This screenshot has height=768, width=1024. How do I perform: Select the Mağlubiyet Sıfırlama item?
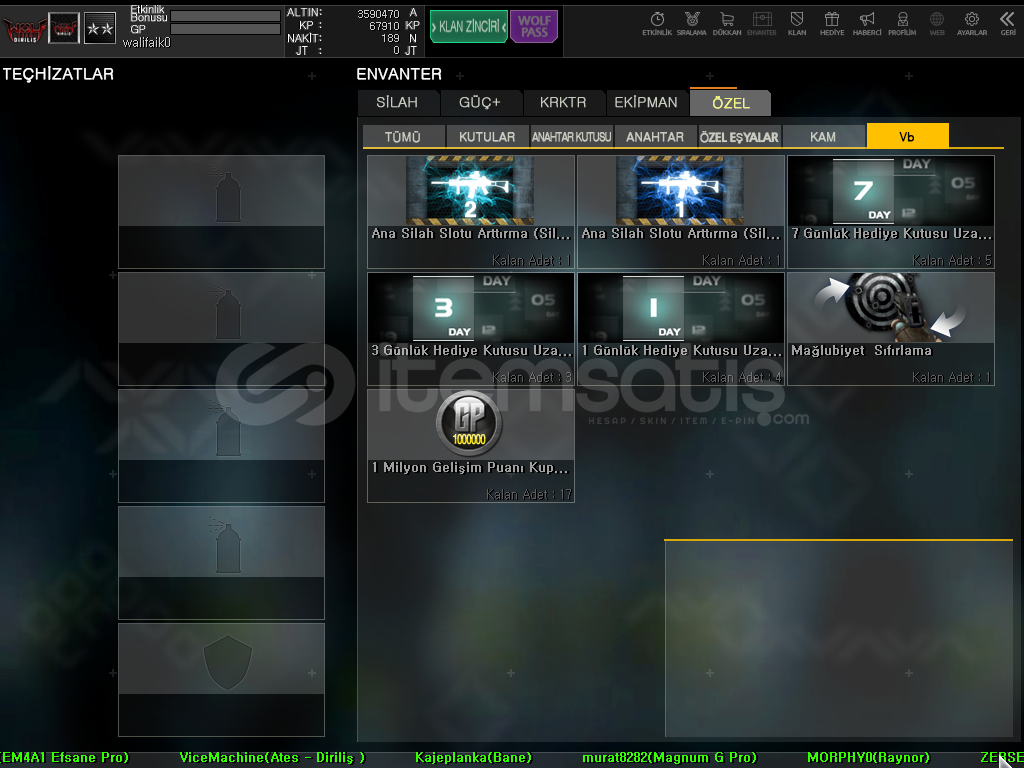[x=891, y=328]
